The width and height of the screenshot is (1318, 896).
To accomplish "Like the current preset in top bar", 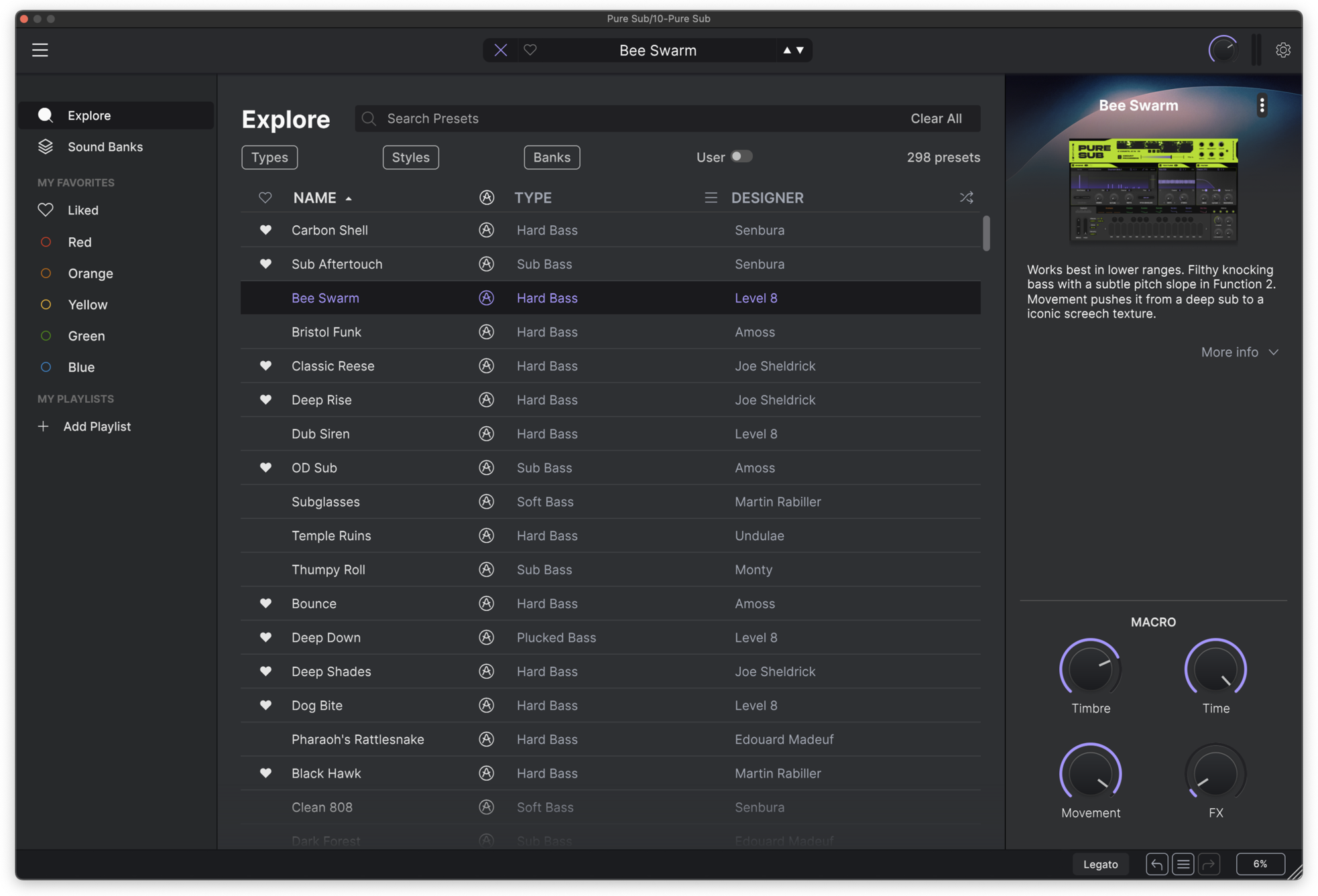I will 530,50.
